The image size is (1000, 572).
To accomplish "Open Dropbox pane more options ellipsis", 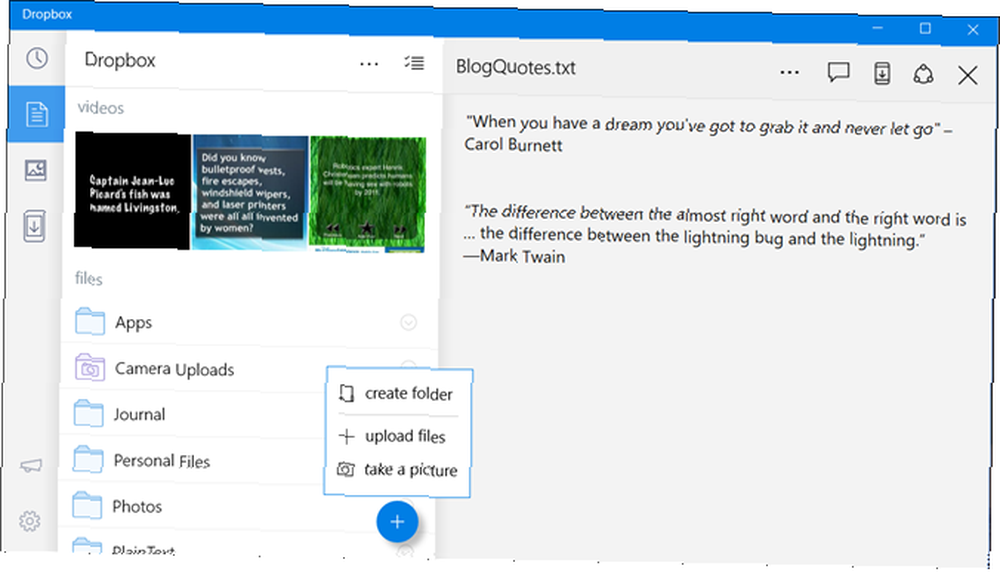I will [x=369, y=64].
